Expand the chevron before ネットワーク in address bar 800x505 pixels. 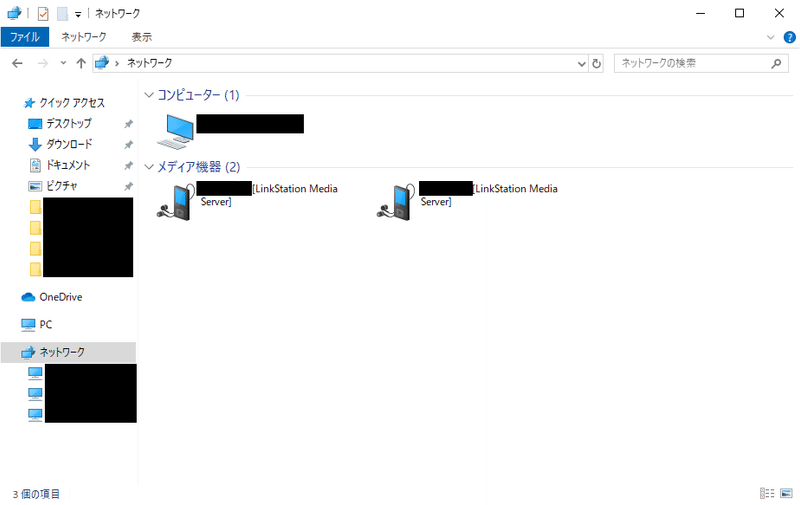tap(117, 63)
